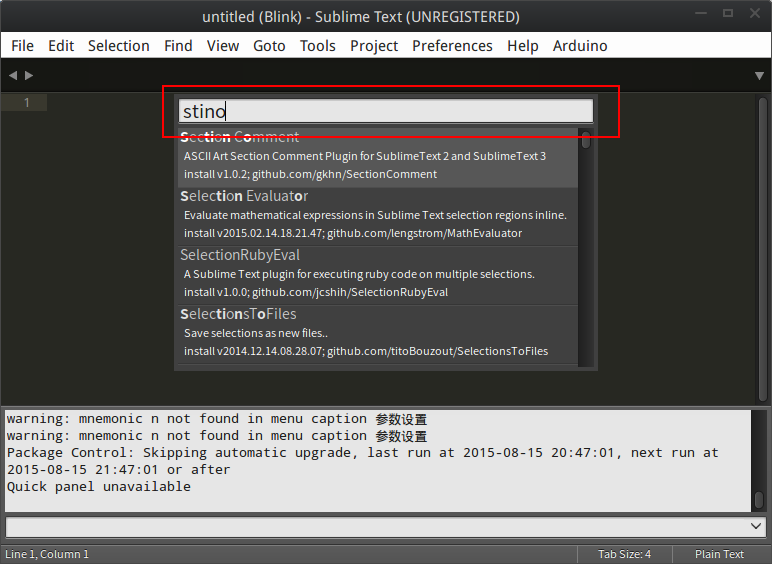Viewport: 772px width, 564px height.
Task: Open the Find menu
Action: tap(178, 46)
